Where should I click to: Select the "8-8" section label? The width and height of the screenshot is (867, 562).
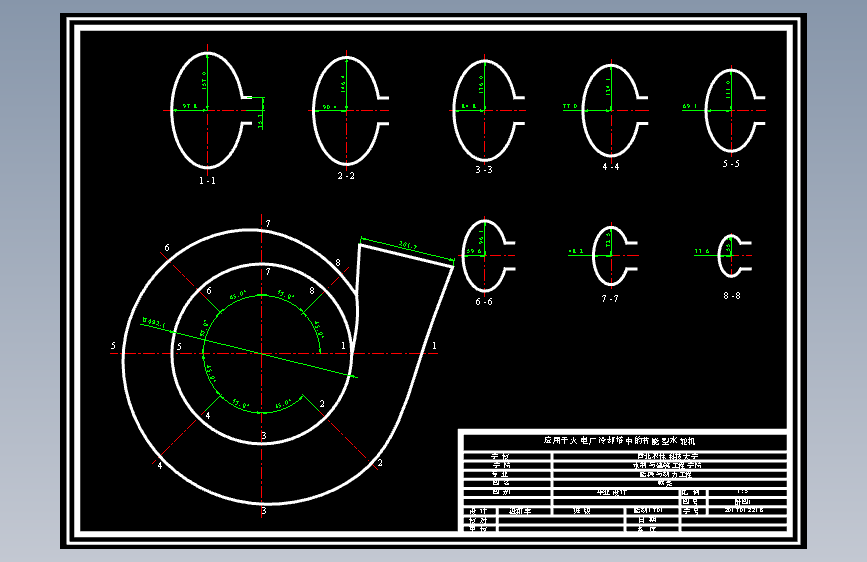(x=732, y=296)
